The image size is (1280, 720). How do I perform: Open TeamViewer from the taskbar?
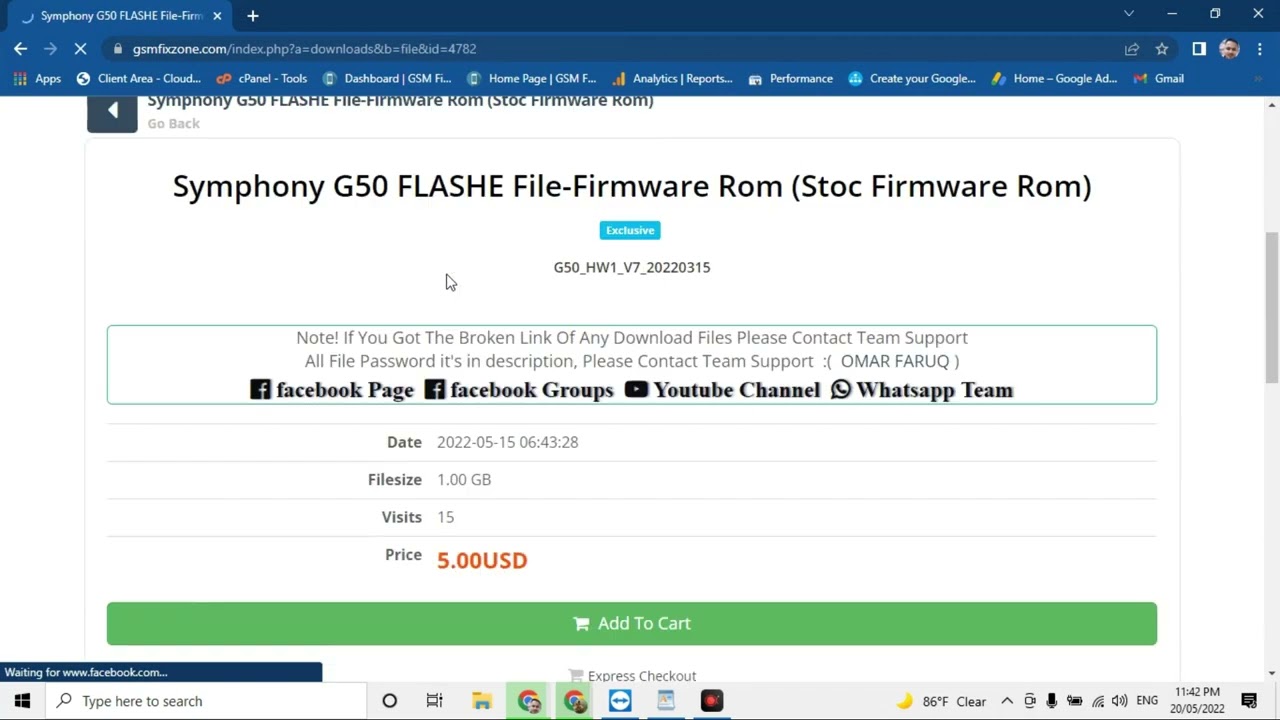[620, 701]
